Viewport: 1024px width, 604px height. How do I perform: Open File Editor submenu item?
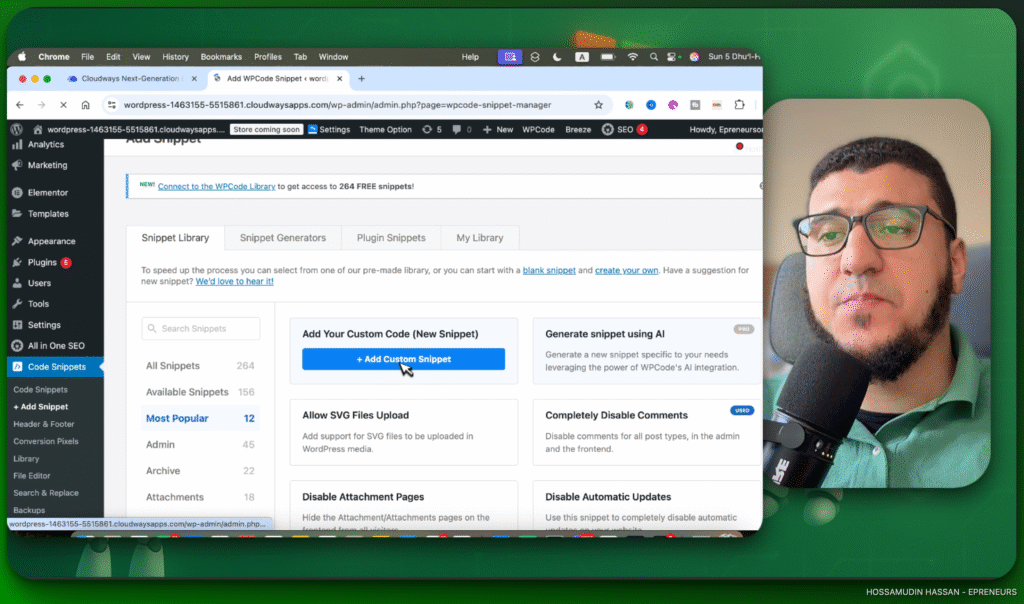32,476
